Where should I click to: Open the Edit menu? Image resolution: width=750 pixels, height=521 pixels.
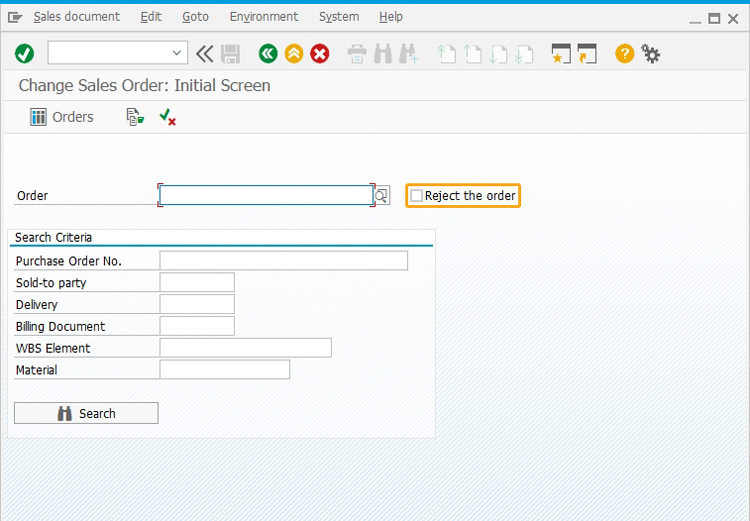pyautogui.click(x=151, y=17)
